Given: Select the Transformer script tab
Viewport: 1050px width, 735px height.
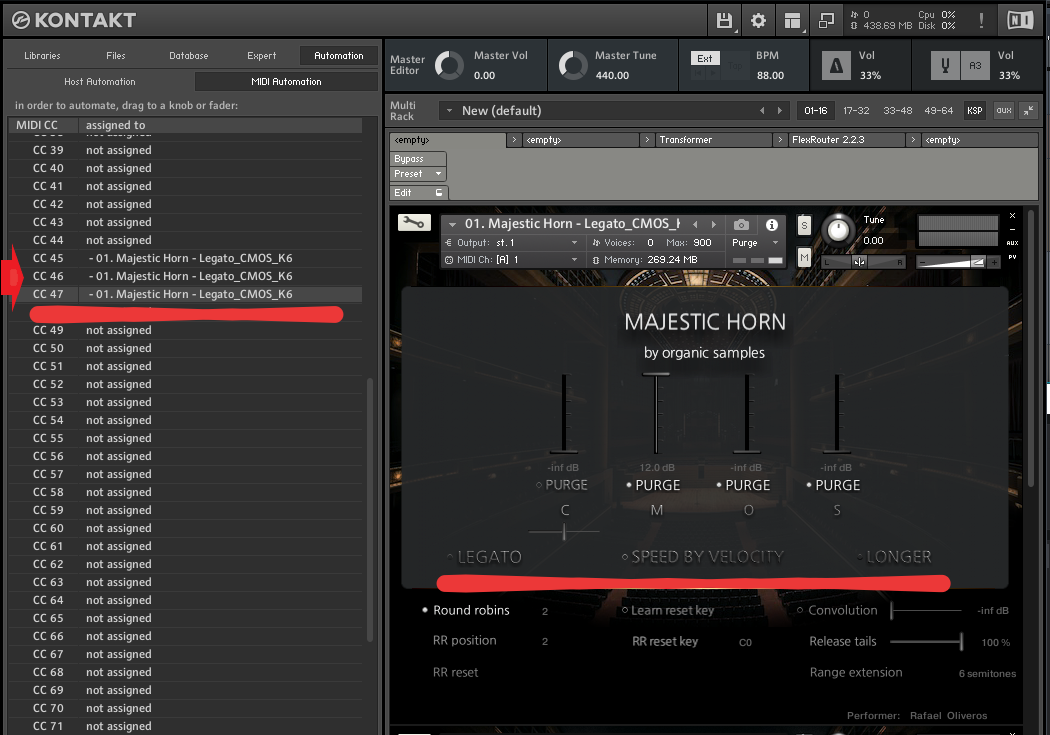Looking at the screenshot, I should click(713, 139).
